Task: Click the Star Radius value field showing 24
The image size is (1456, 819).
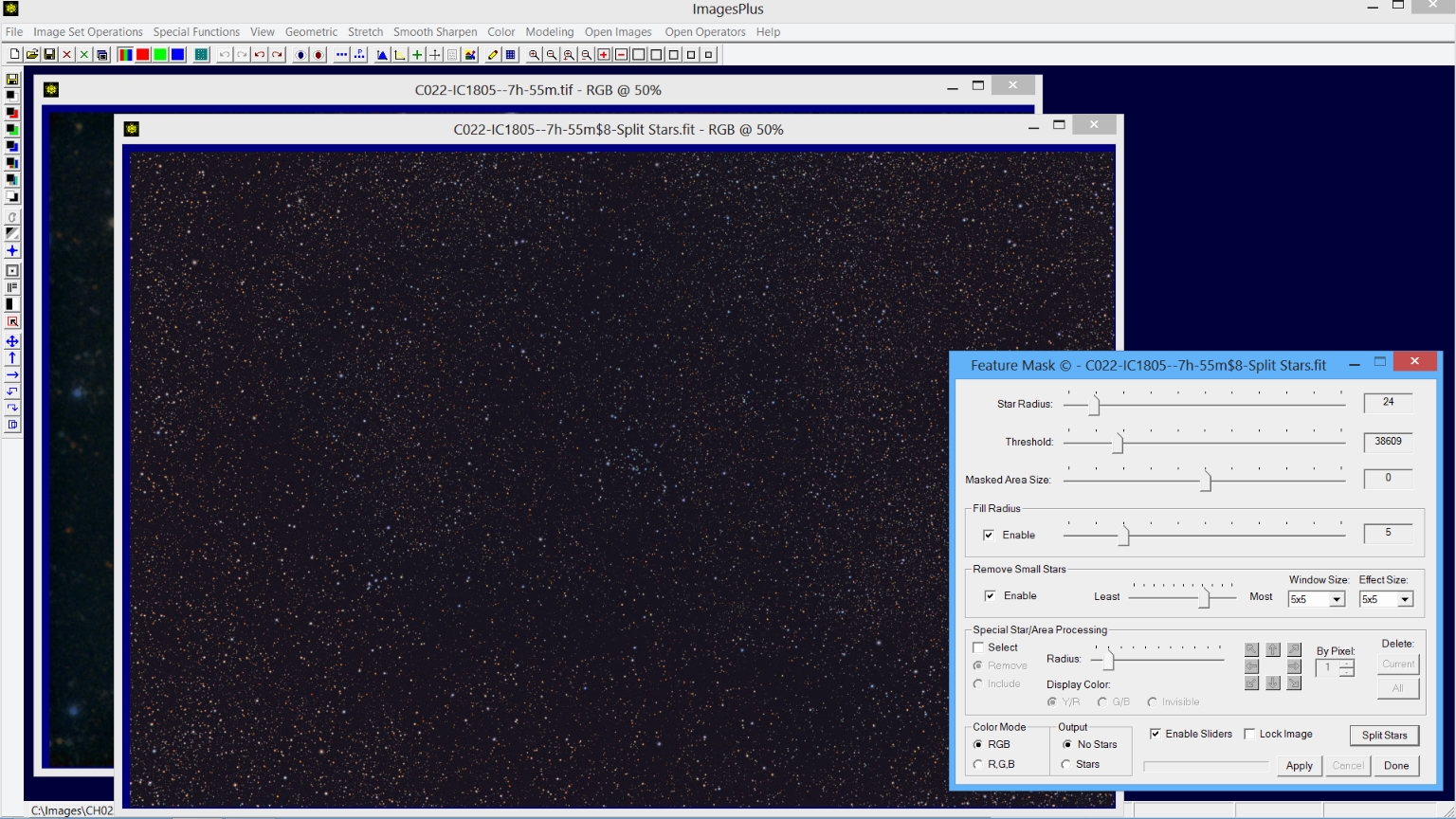Action: tap(1388, 402)
